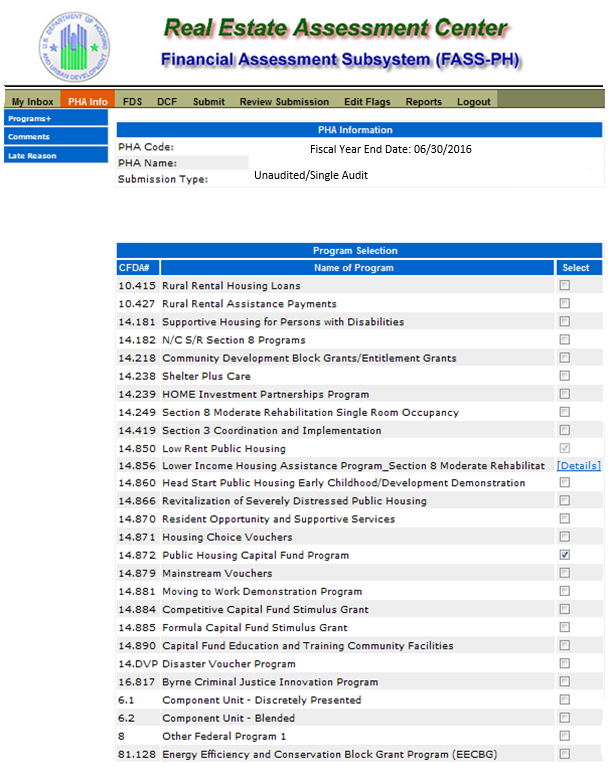Select the Edit Flags tab
Viewport: 608px width, 768px height.
(x=367, y=102)
